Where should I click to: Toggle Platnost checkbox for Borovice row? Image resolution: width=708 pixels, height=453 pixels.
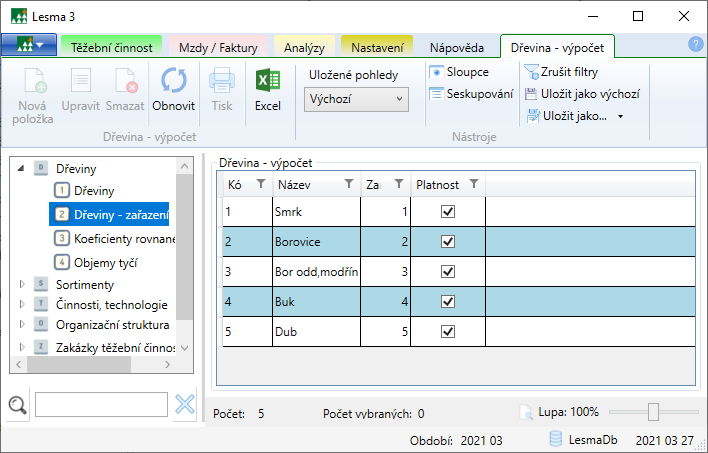point(448,242)
